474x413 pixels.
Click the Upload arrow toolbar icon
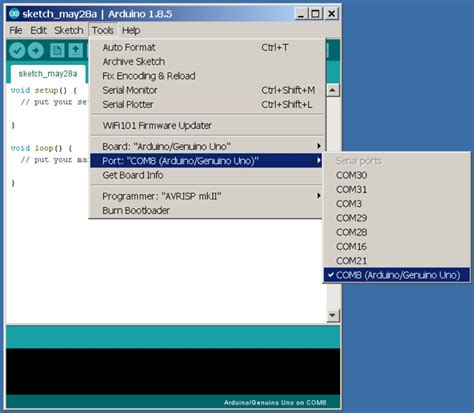point(36,51)
